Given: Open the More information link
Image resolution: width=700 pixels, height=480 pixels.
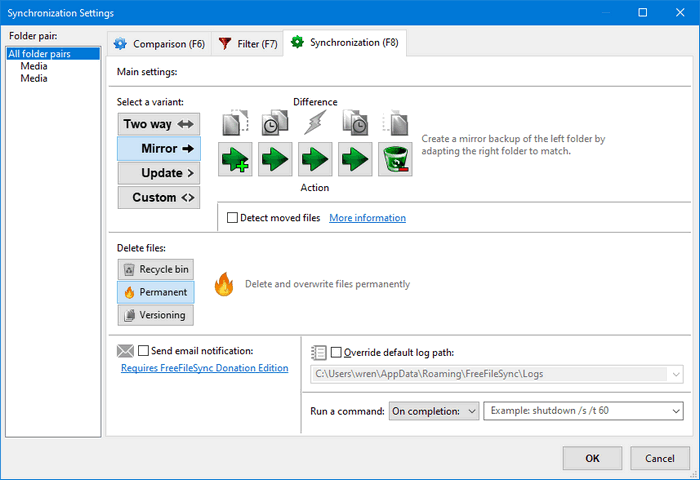Looking at the screenshot, I should pos(367,218).
